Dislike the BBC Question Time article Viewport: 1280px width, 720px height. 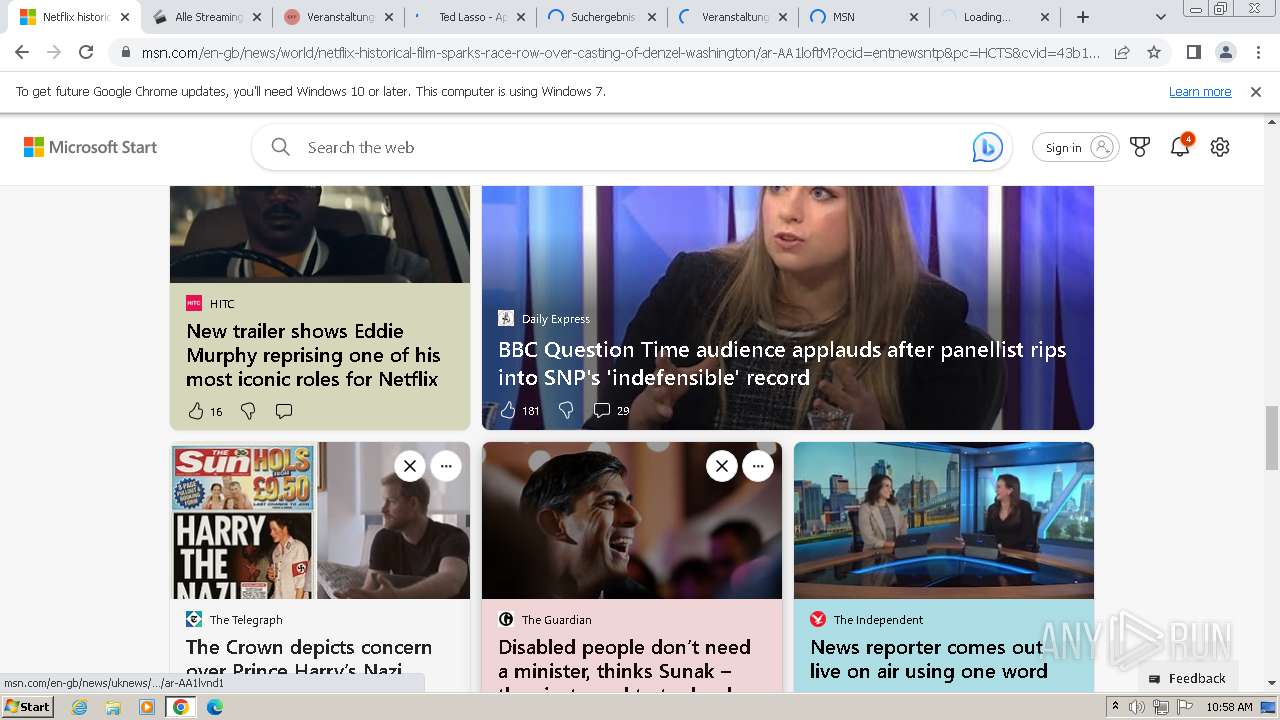(x=566, y=410)
